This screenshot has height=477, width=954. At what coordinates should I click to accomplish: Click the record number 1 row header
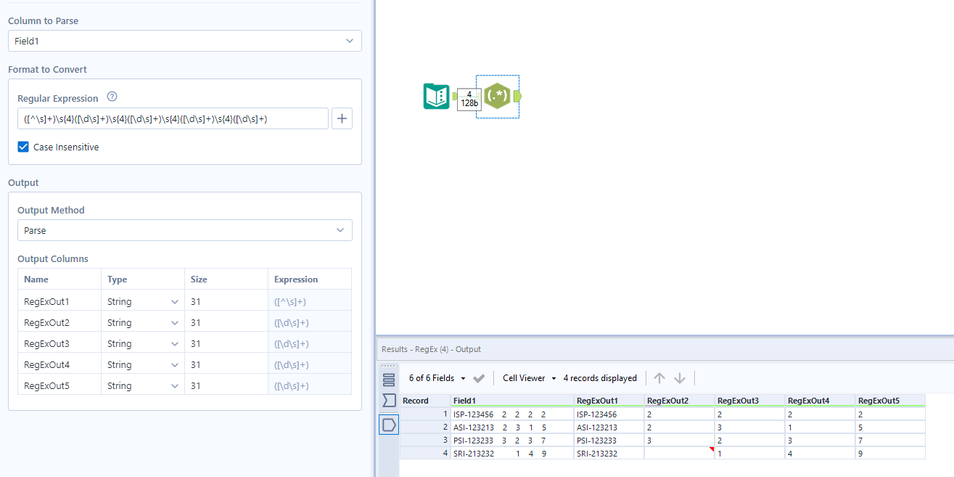click(425, 414)
